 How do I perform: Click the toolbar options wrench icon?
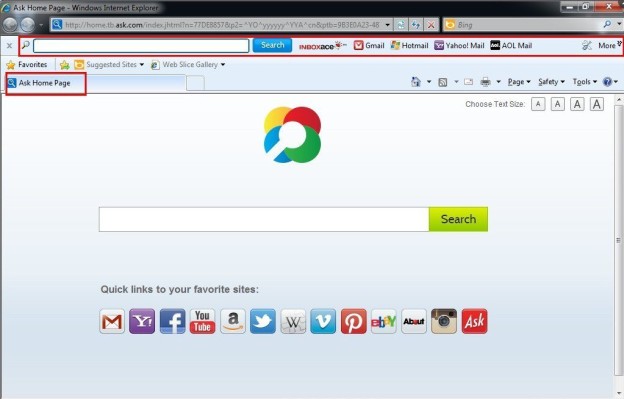click(587, 46)
